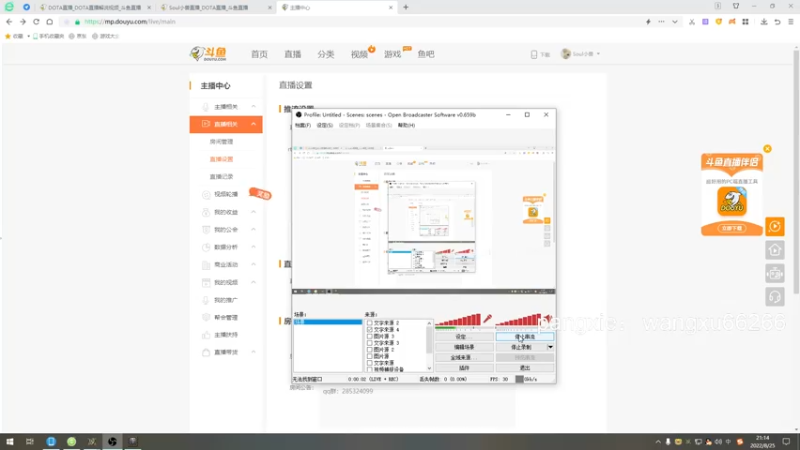Open the OBS 帮助(H) menu
The width and height of the screenshot is (800, 450).
point(407,125)
